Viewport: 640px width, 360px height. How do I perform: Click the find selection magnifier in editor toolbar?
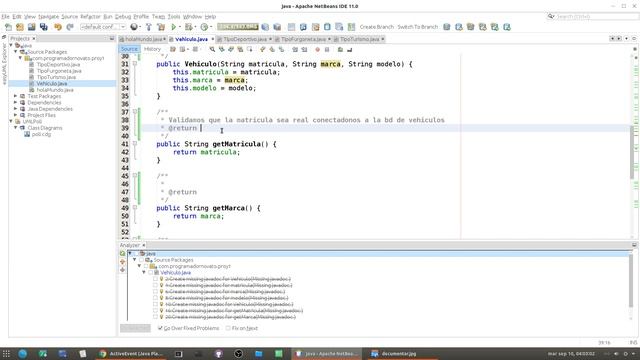click(x=212, y=49)
